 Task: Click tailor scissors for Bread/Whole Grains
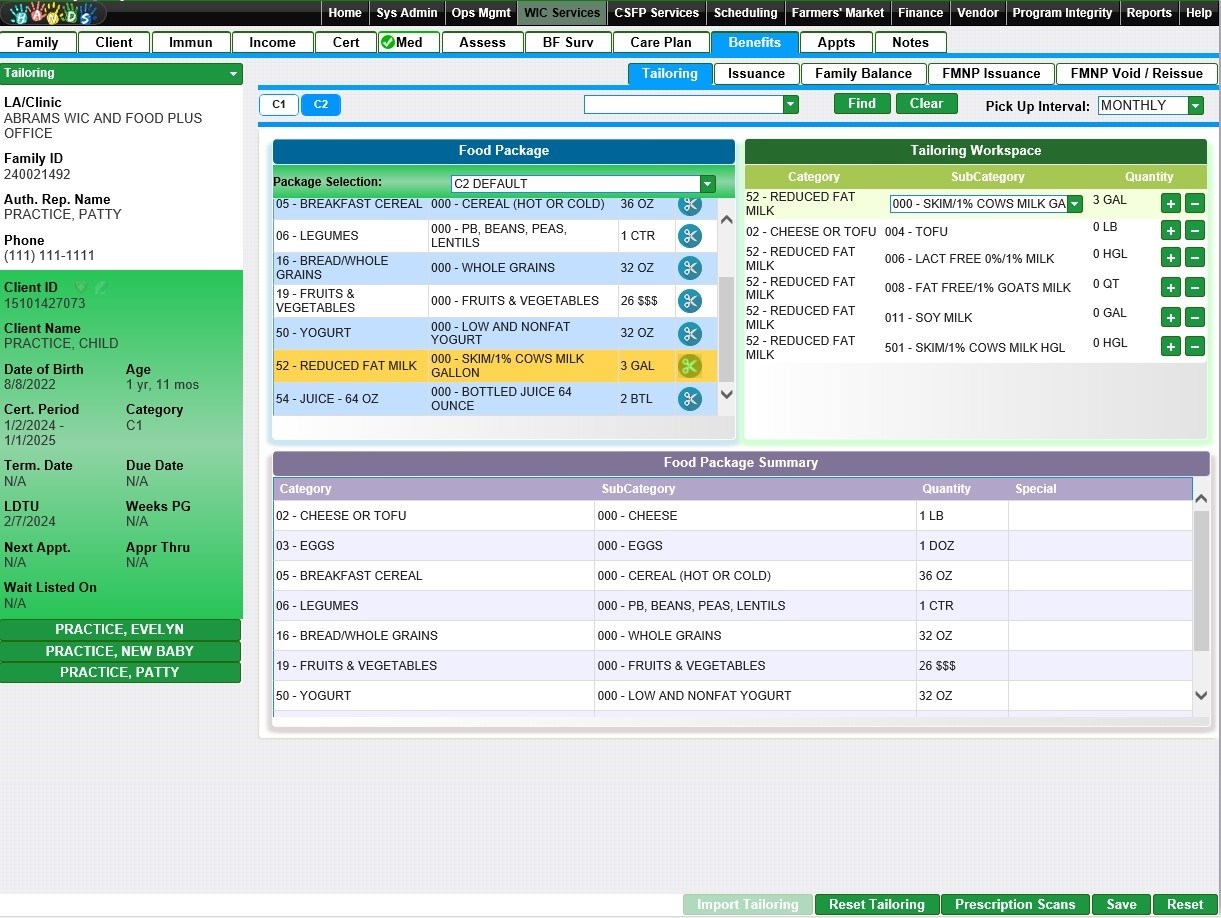[x=690, y=268]
